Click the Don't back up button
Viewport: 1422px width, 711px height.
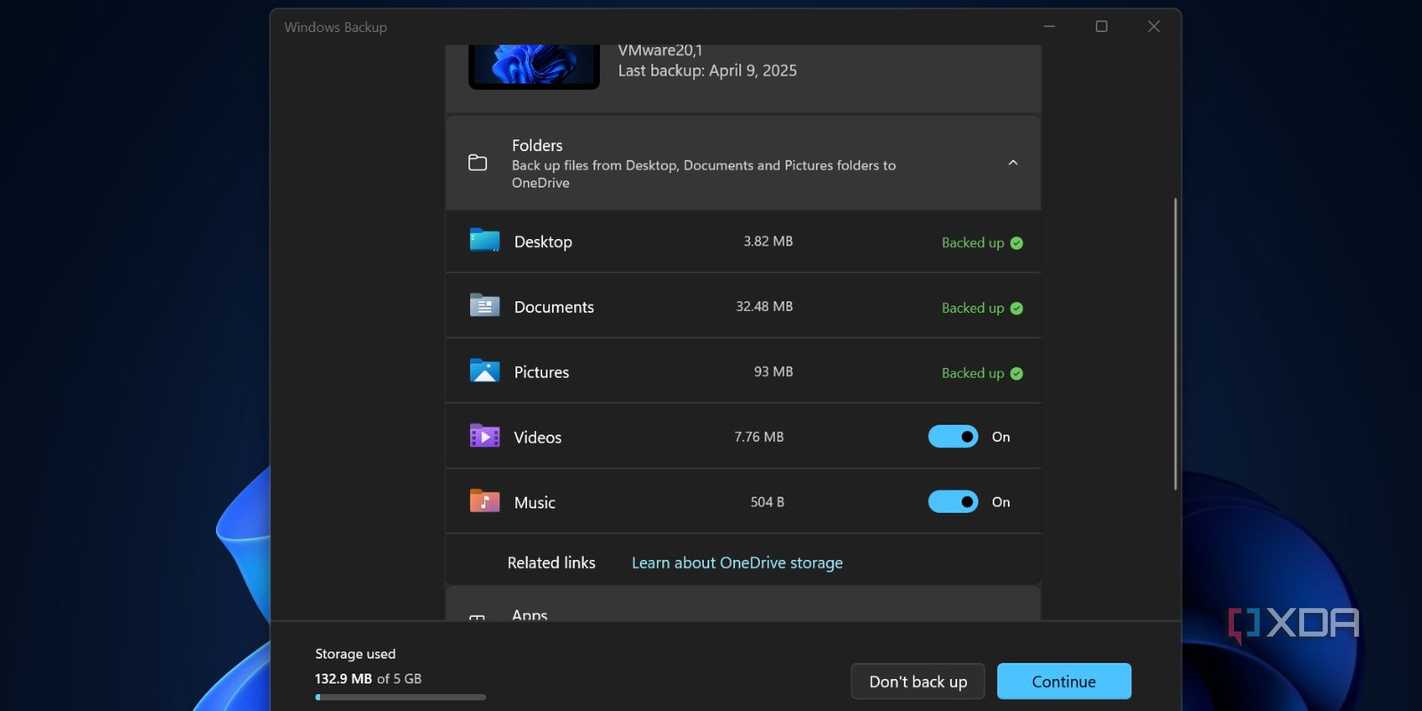918,681
